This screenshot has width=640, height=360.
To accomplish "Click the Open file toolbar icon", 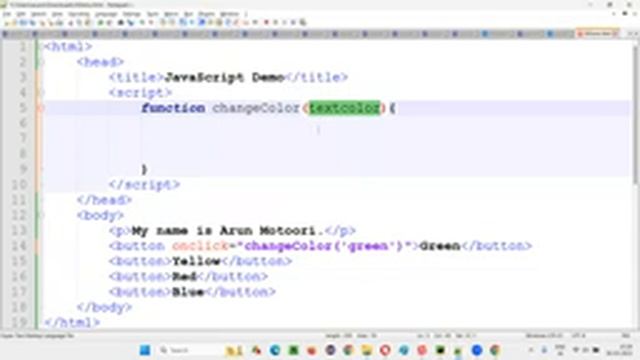I will (15, 23).
